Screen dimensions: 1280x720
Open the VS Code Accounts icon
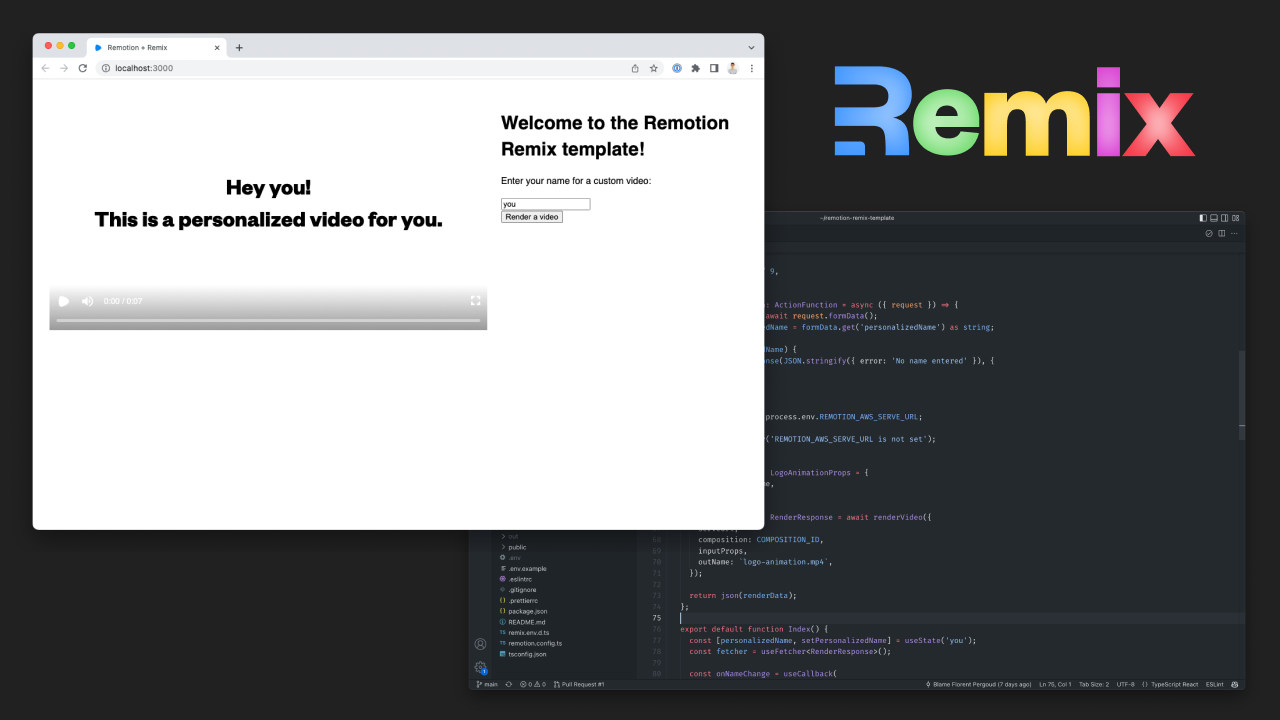coord(480,644)
